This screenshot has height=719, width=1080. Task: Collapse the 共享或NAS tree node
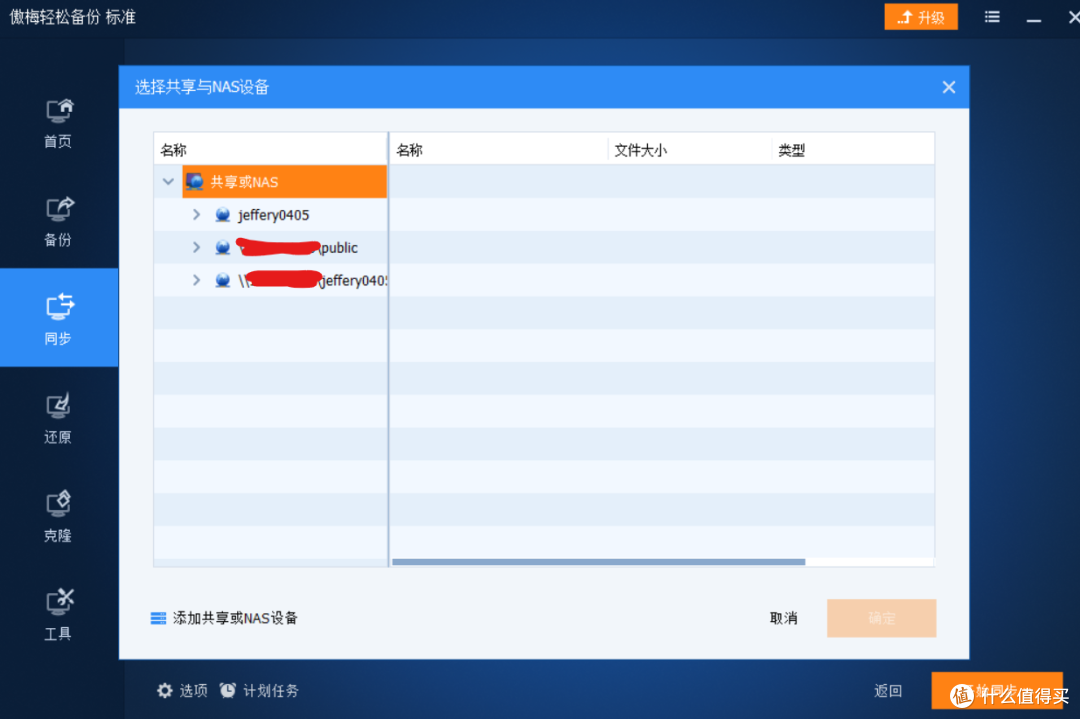(168, 182)
